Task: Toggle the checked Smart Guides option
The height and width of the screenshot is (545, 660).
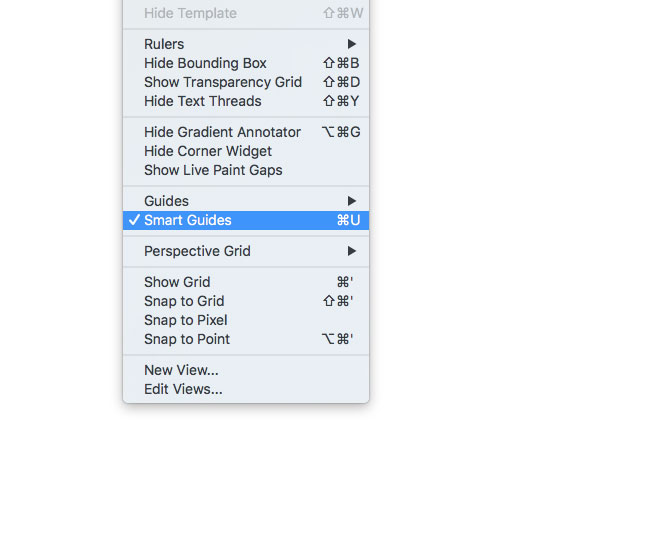Action: click(x=188, y=220)
